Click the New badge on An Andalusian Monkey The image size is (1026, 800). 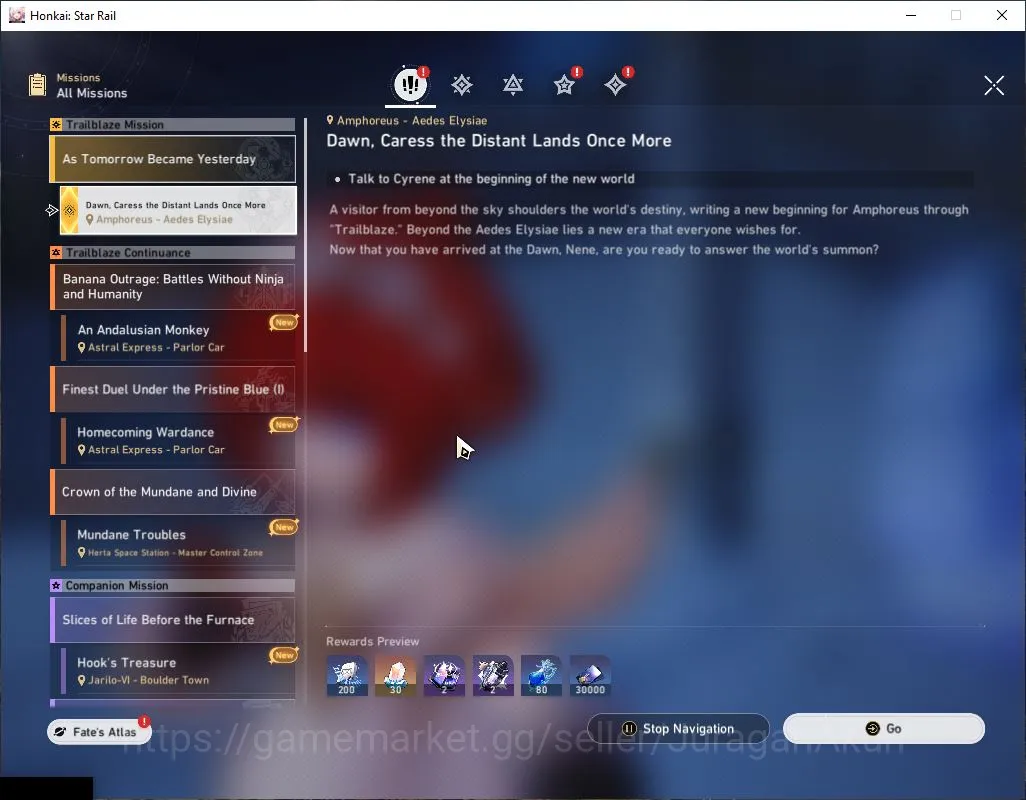pos(284,322)
